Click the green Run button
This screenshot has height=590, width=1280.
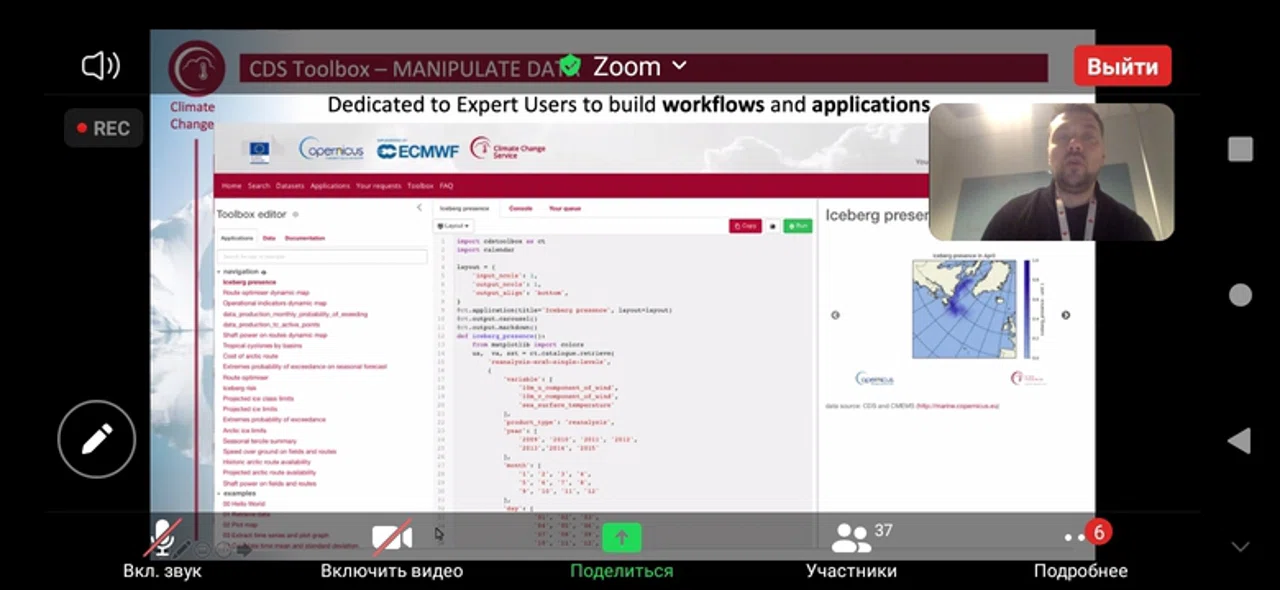click(x=797, y=226)
